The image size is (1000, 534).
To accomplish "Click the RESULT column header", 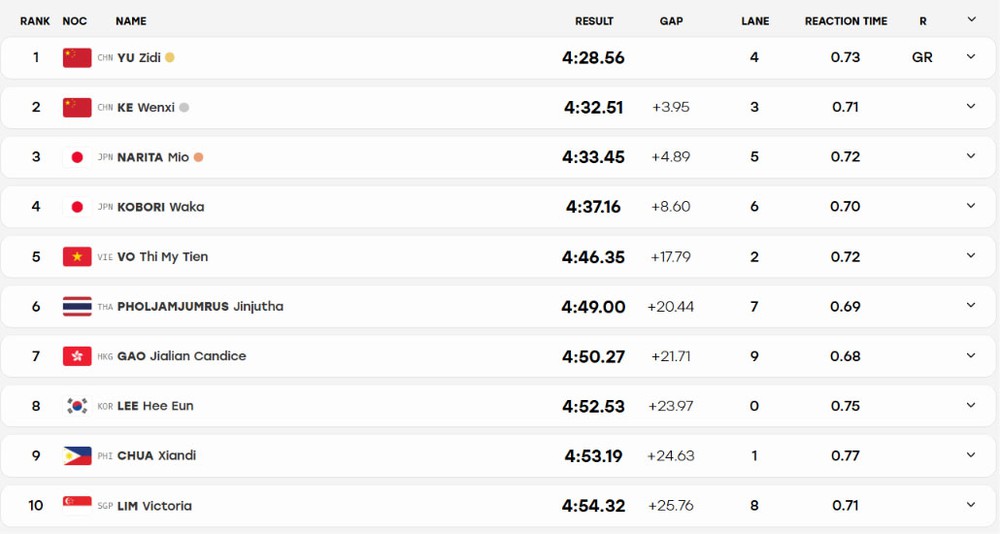I will pos(594,21).
